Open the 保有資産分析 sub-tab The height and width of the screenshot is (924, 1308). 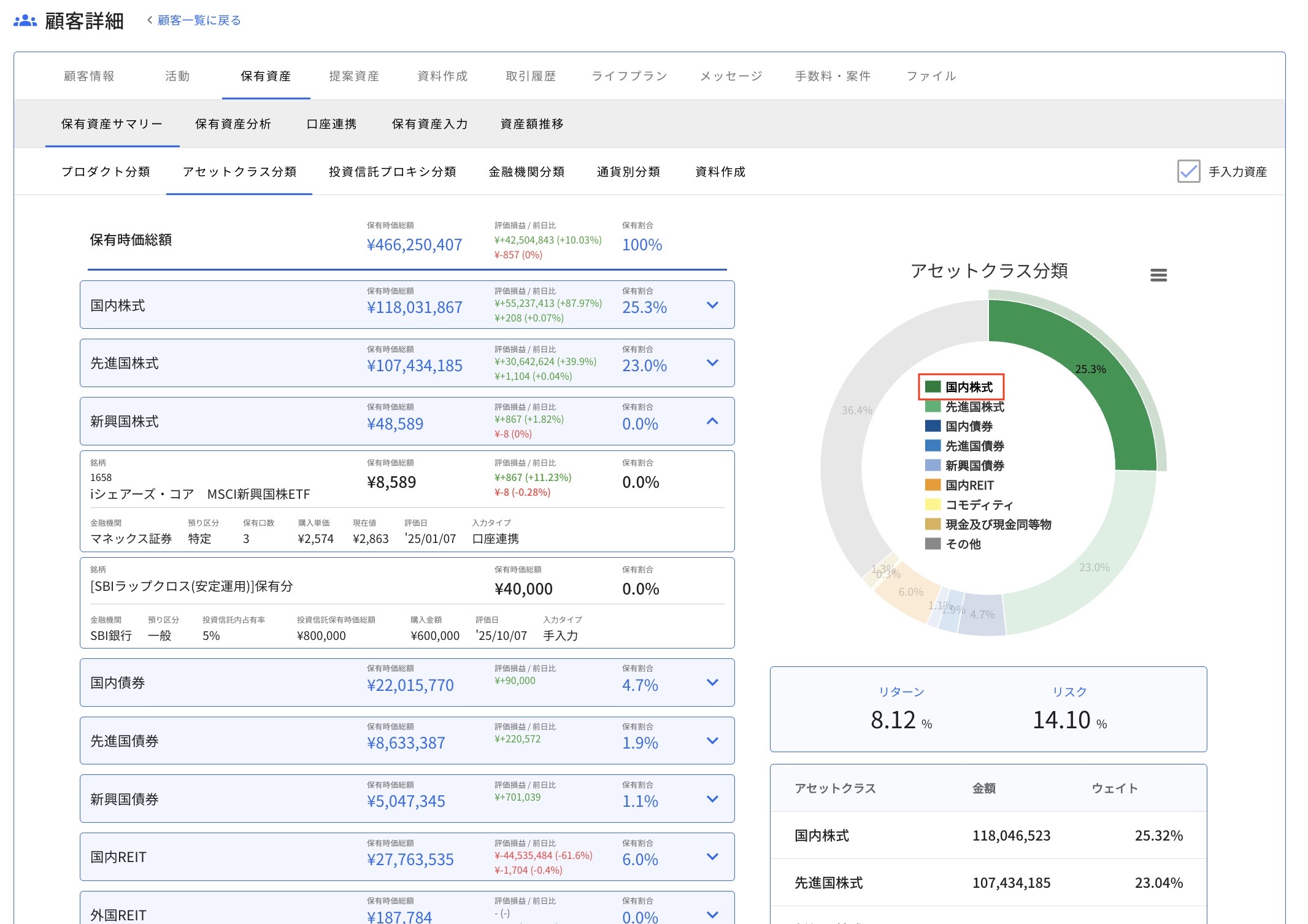point(233,124)
